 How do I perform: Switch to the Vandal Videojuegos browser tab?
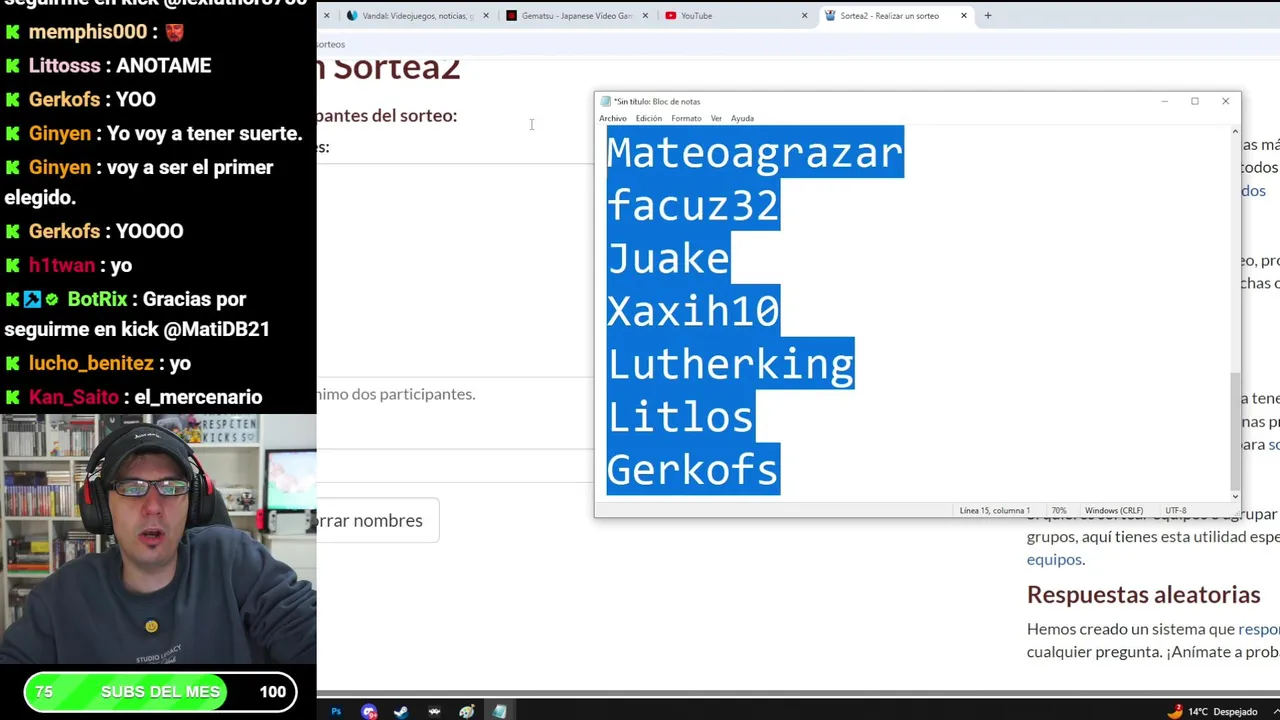click(x=417, y=16)
